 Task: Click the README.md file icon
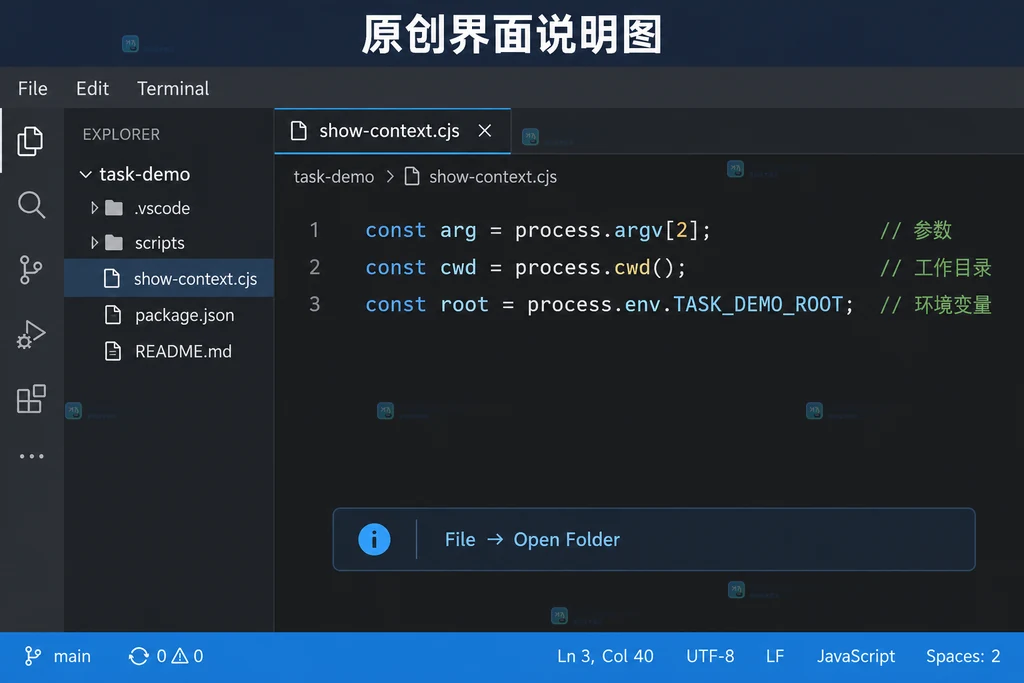113,351
